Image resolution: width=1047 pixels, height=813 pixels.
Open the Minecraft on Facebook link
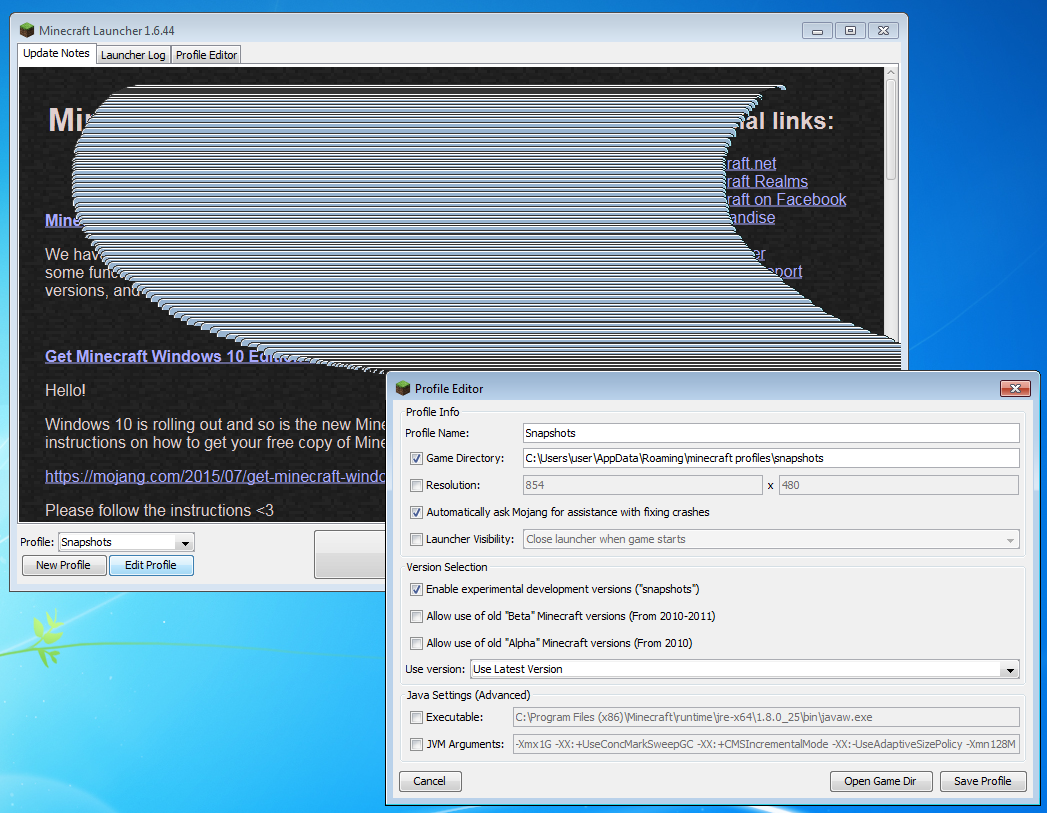(x=786, y=200)
